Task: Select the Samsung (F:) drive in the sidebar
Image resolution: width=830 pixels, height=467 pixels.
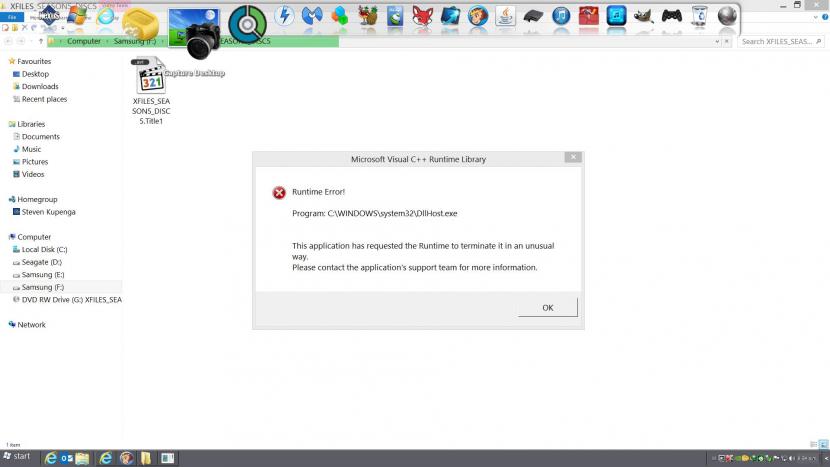Action: click(42, 287)
